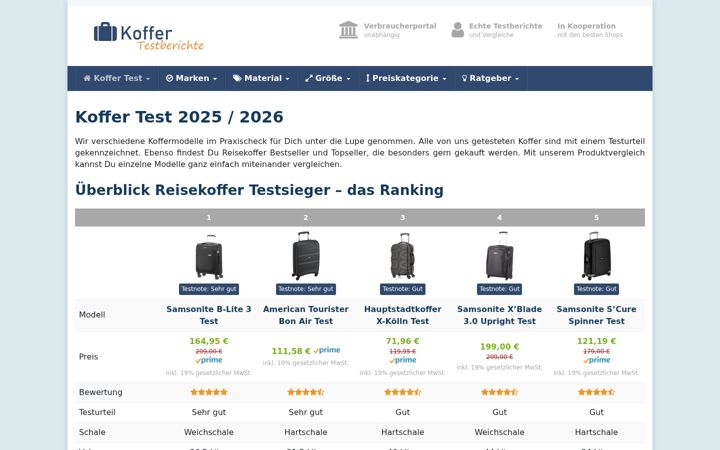Screen dimensions: 720x450
Task: Click the Koffer Testberichte suitcase logo
Action: [149, 36]
